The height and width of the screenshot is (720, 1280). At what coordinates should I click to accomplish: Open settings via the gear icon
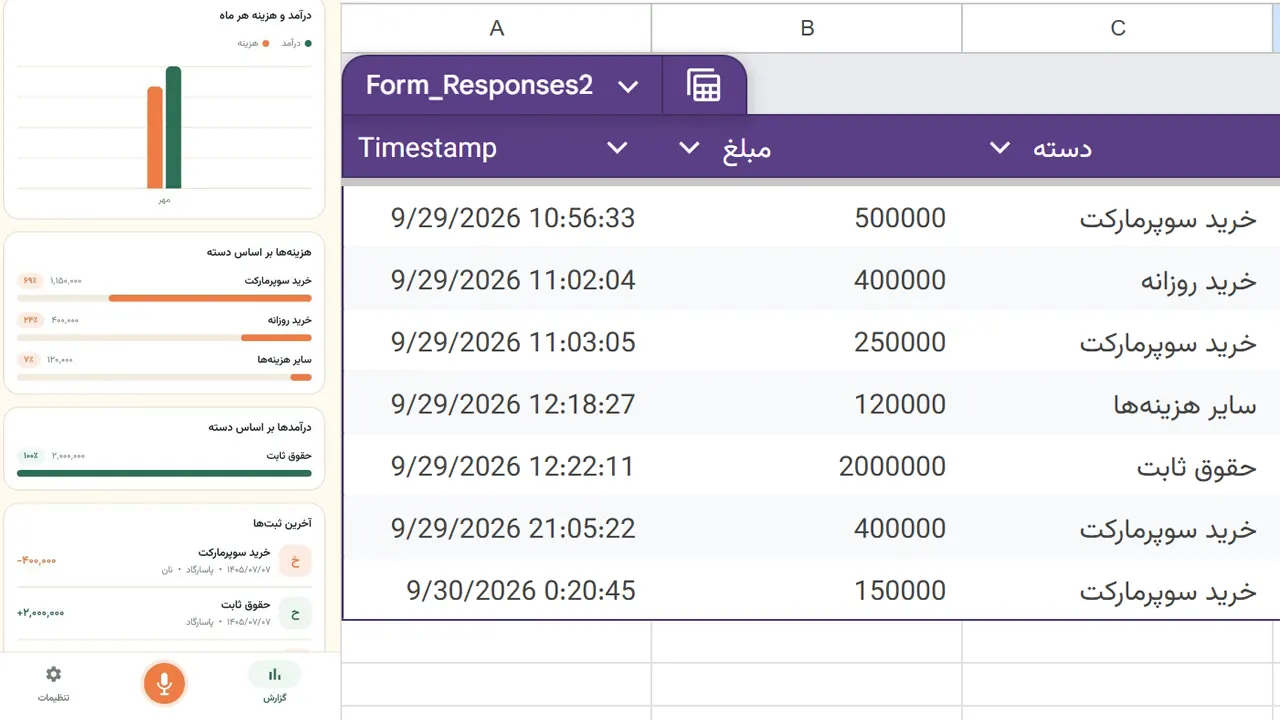click(x=54, y=674)
